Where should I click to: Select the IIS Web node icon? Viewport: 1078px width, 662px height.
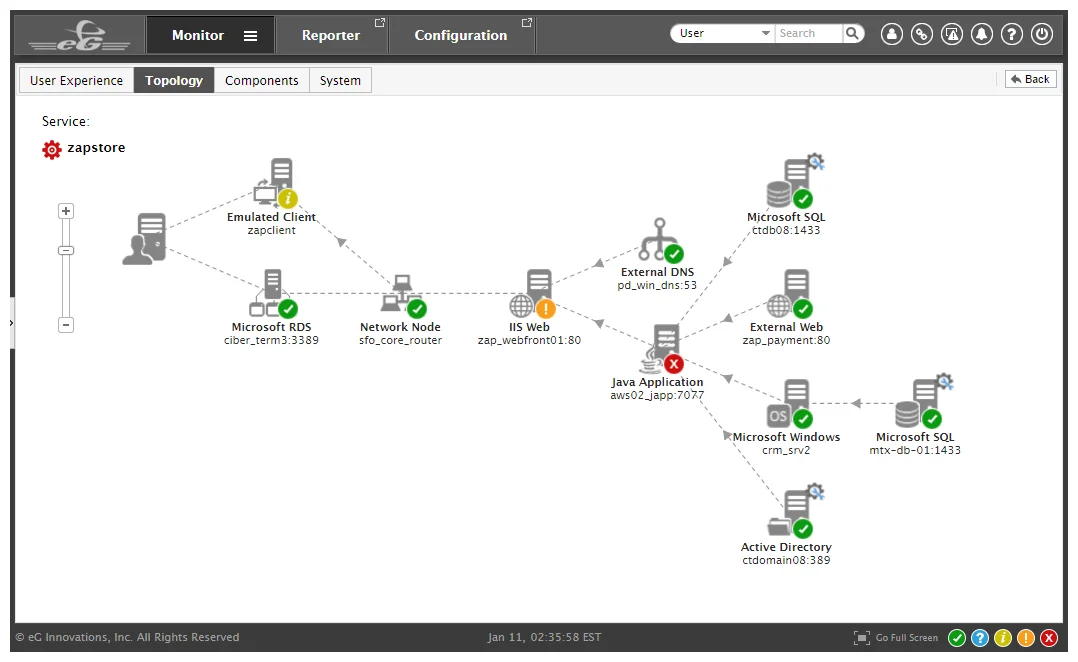[x=532, y=294]
